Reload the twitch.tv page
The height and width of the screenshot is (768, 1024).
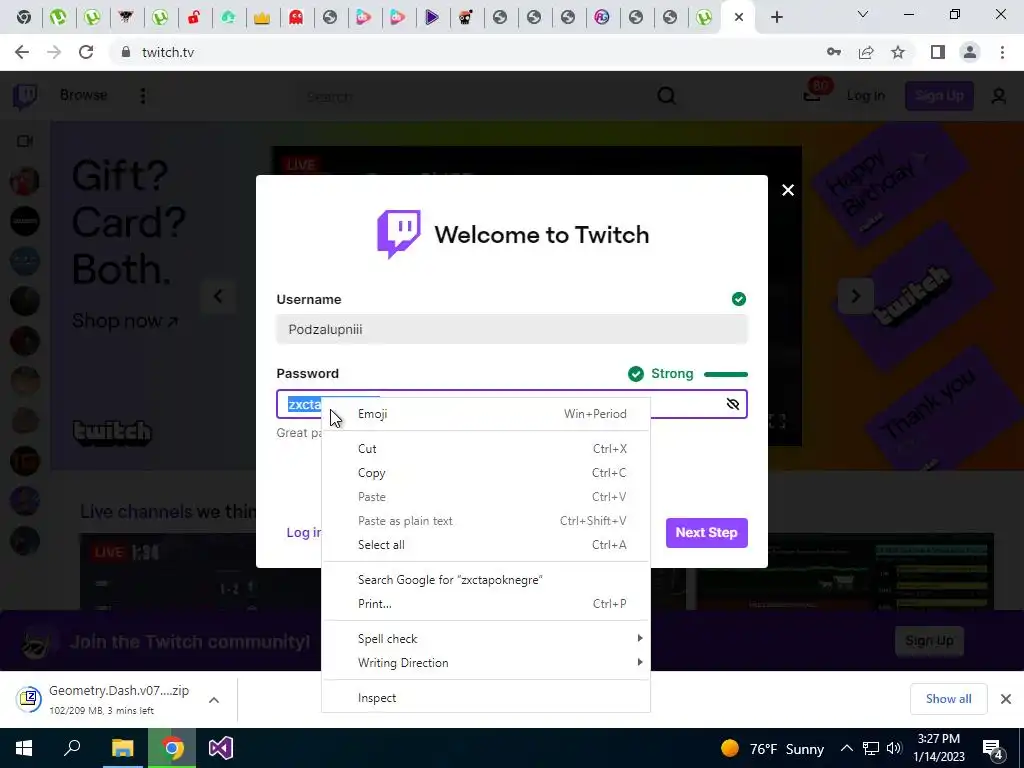pyautogui.click(x=86, y=52)
